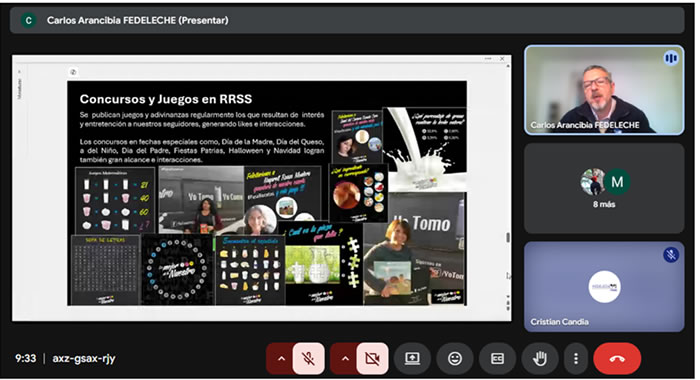Select Carlos Arancibia FEDELECHE video tile
Viewport: 700px width, 380px height.
coord(604,90)
